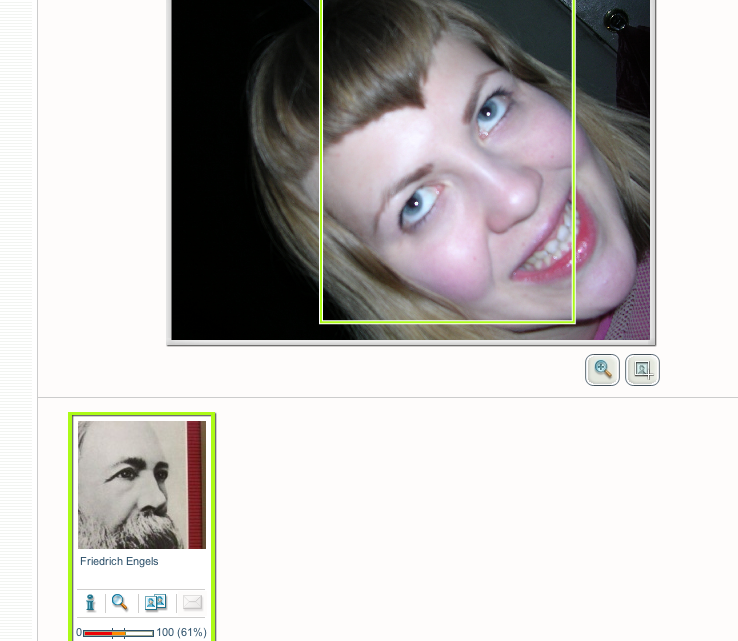Open the info icon under Friedrich Engels
Screen dimensions: 738x641
(x=90, y=602)
